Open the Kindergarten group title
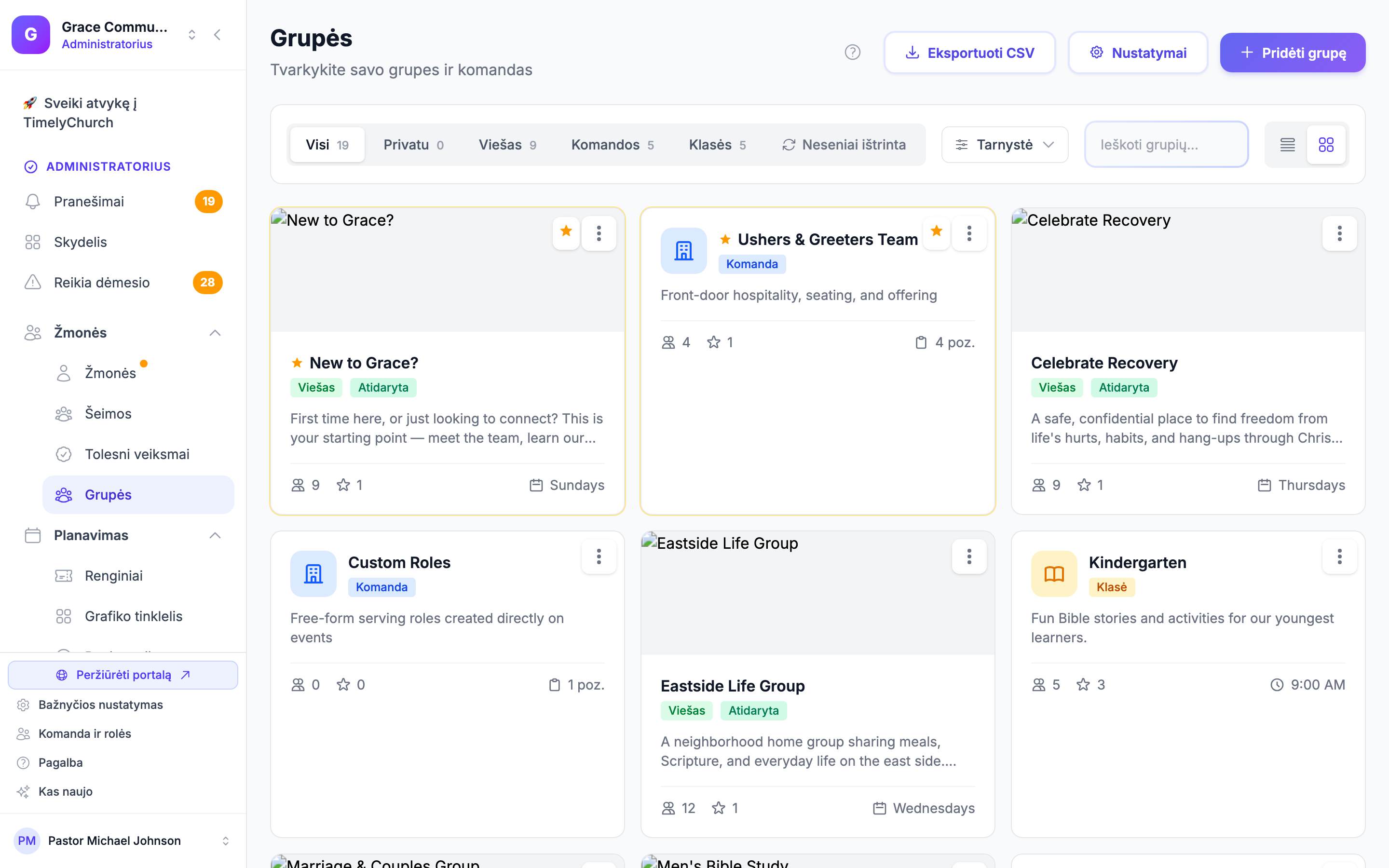Viewport: 1389px width, 868px height. (x=1137, y=563)
